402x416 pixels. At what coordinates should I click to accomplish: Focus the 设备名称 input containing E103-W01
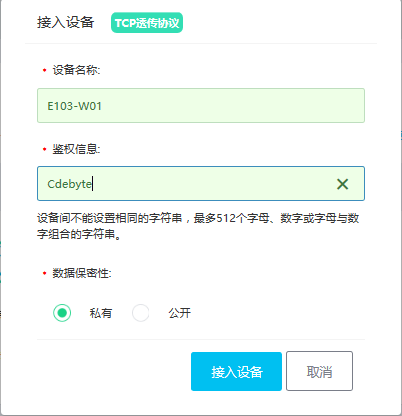201,106
